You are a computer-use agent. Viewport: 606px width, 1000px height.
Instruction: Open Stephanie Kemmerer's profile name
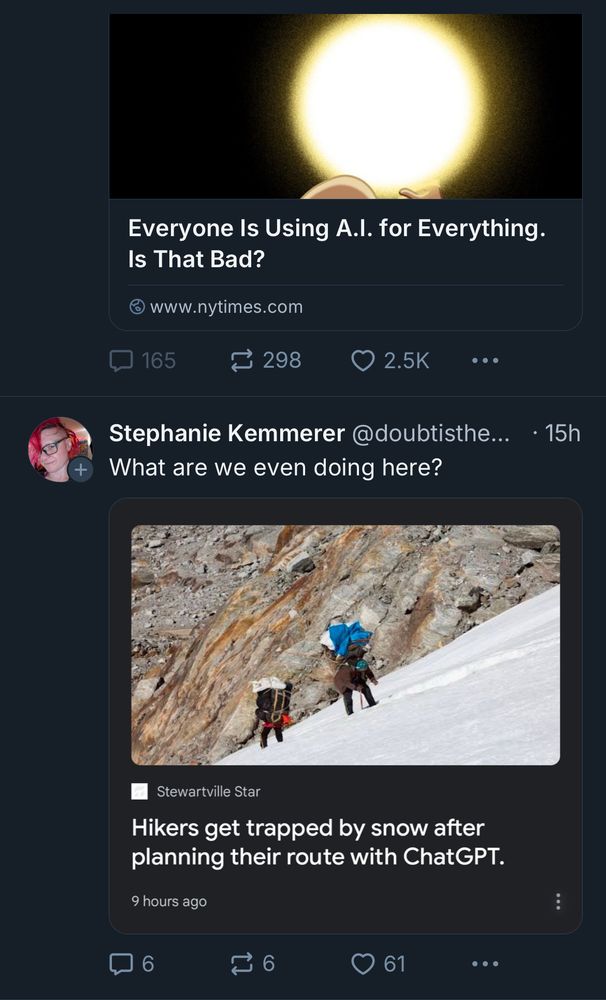click(x=224, y=433)
